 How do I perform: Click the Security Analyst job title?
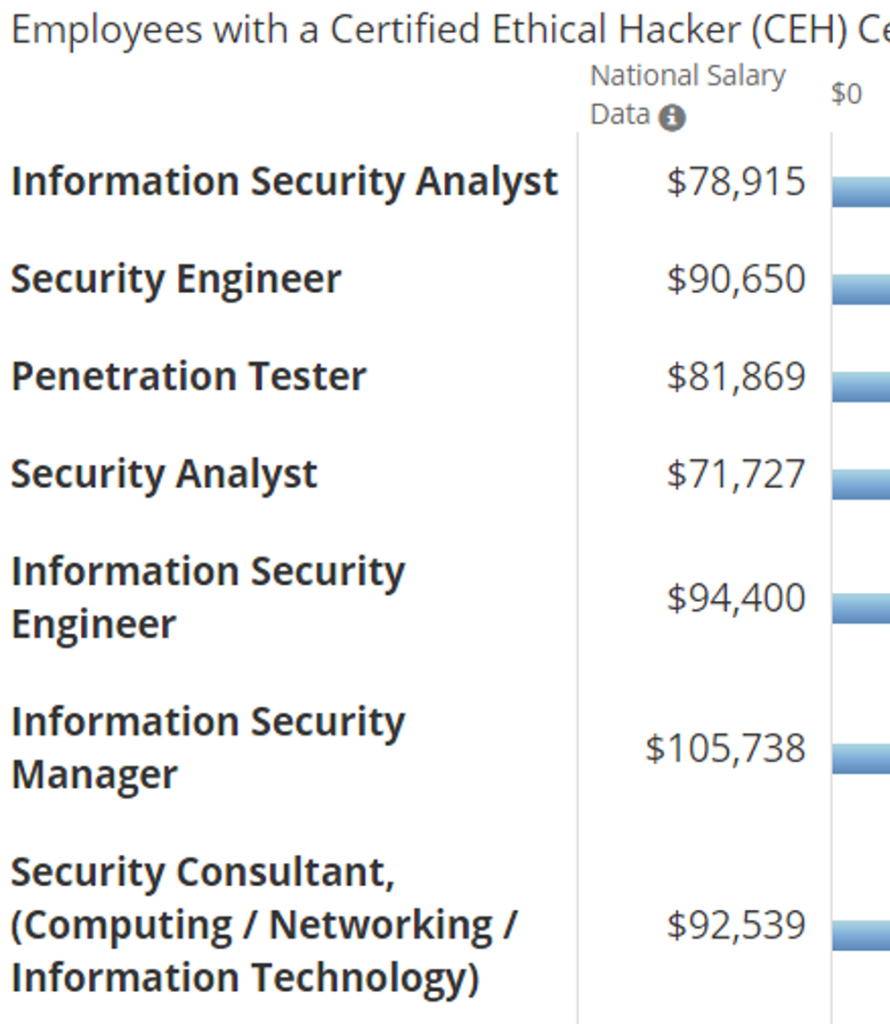tap(164, 474)
